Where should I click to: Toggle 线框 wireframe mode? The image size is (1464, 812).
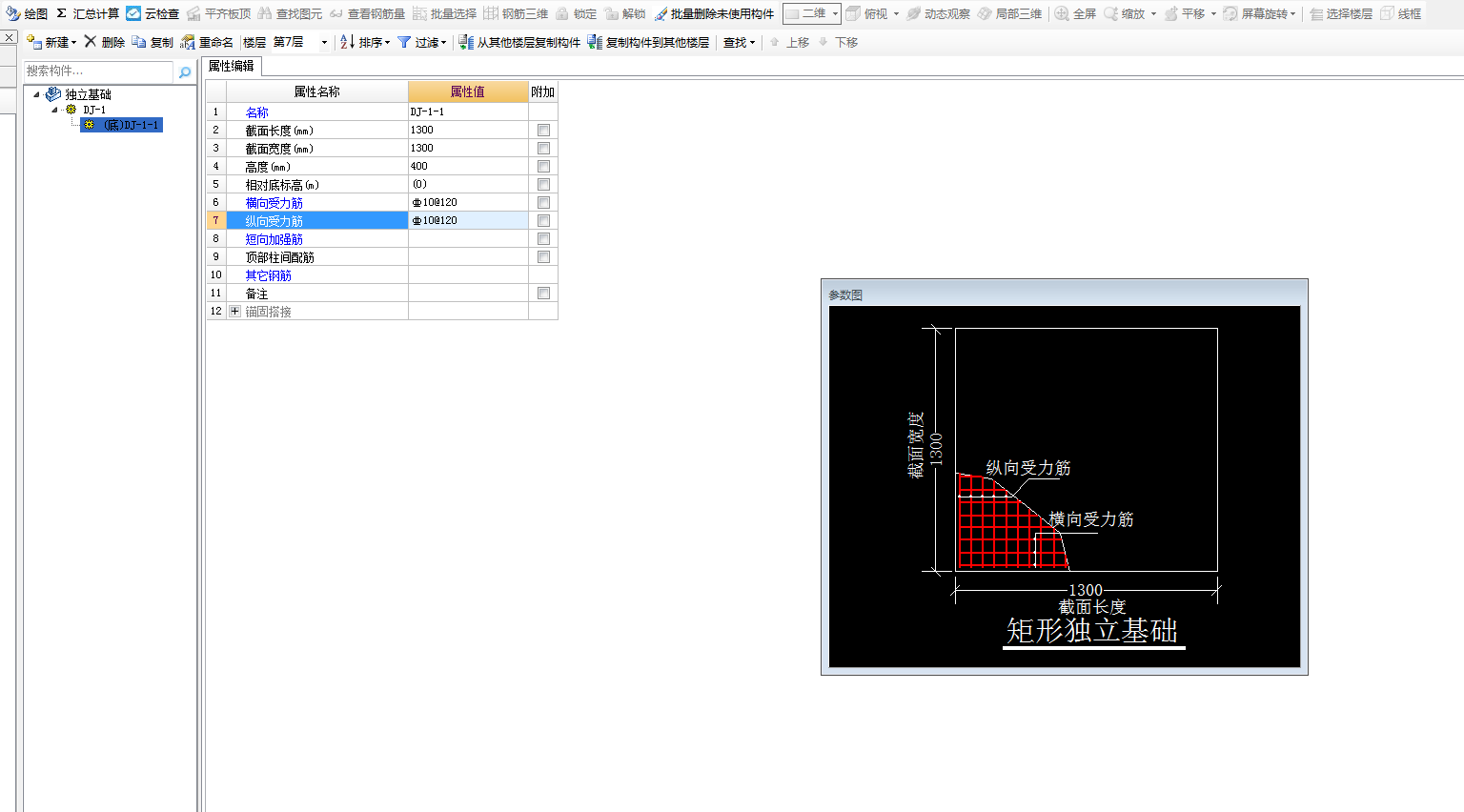click(x=1400, y=13)
